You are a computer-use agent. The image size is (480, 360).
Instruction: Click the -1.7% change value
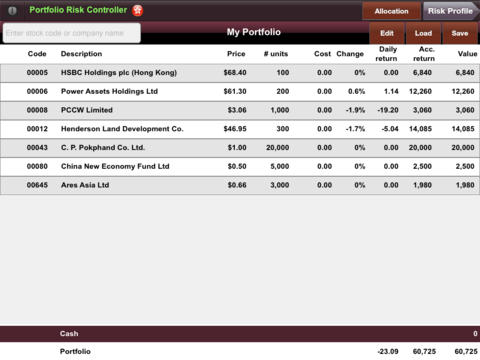355,129
